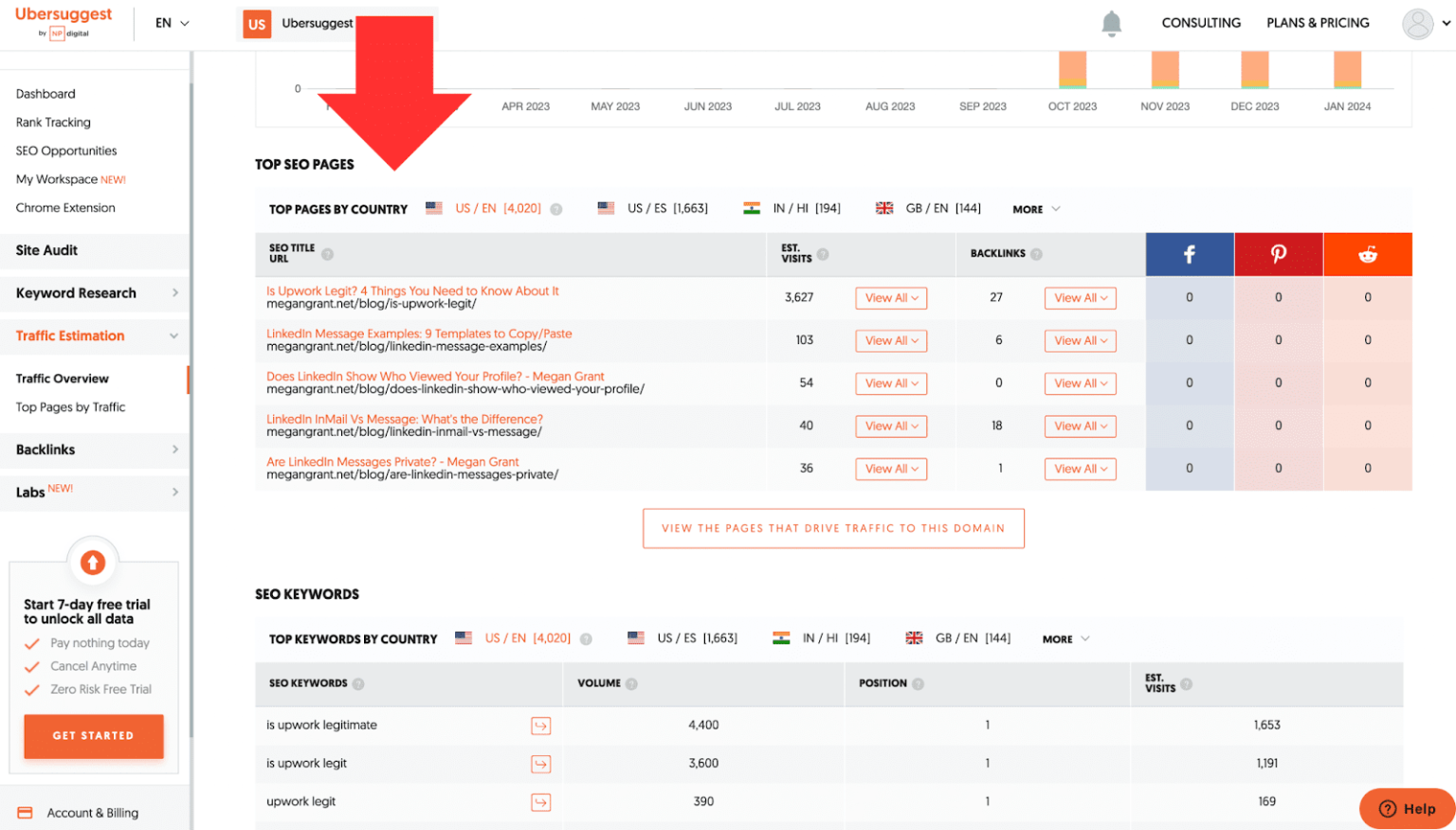Select US / ES tab in Top Pages
The height and width of the screenshot is (830, 1456).
[x=653, y=208]
